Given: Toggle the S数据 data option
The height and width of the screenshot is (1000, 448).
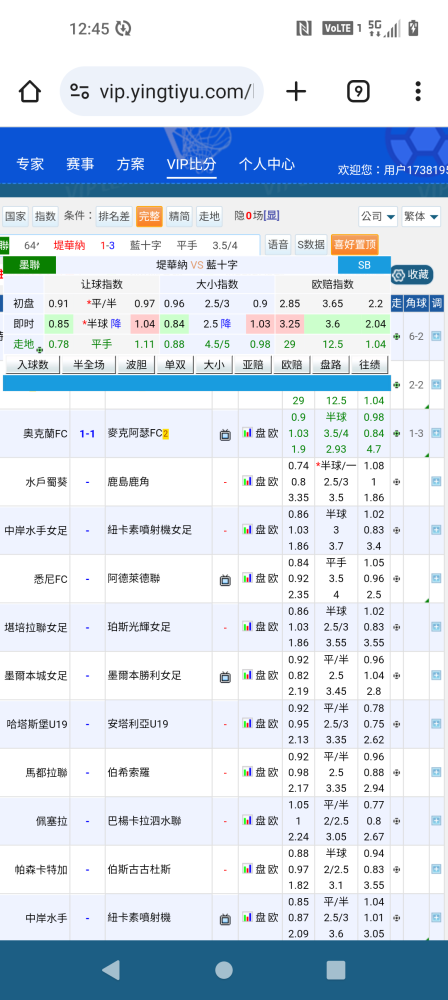Looking at the screenshot, I should click(311, 244).
